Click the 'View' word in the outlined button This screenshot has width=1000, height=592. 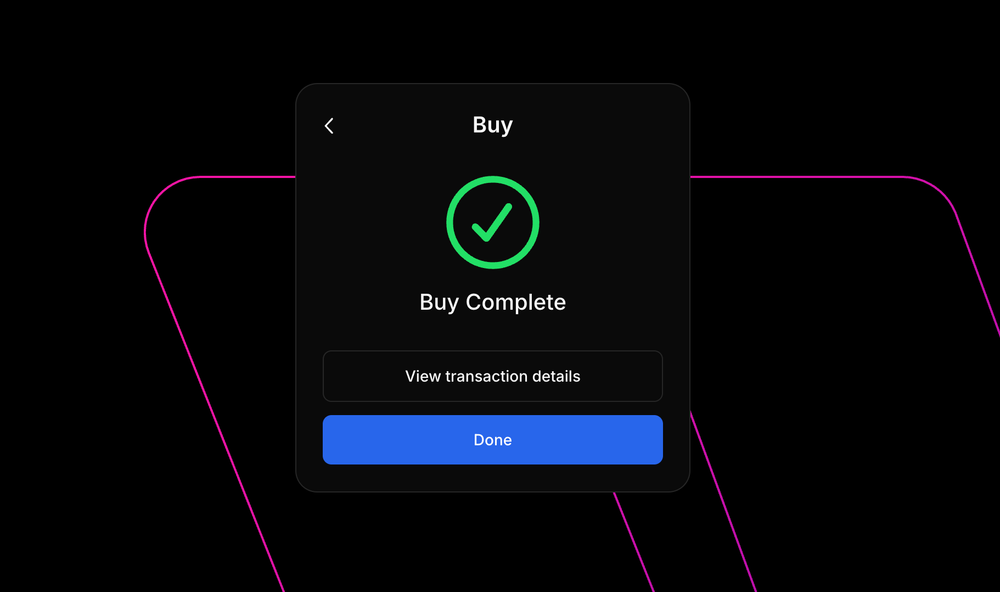(423, 376)
